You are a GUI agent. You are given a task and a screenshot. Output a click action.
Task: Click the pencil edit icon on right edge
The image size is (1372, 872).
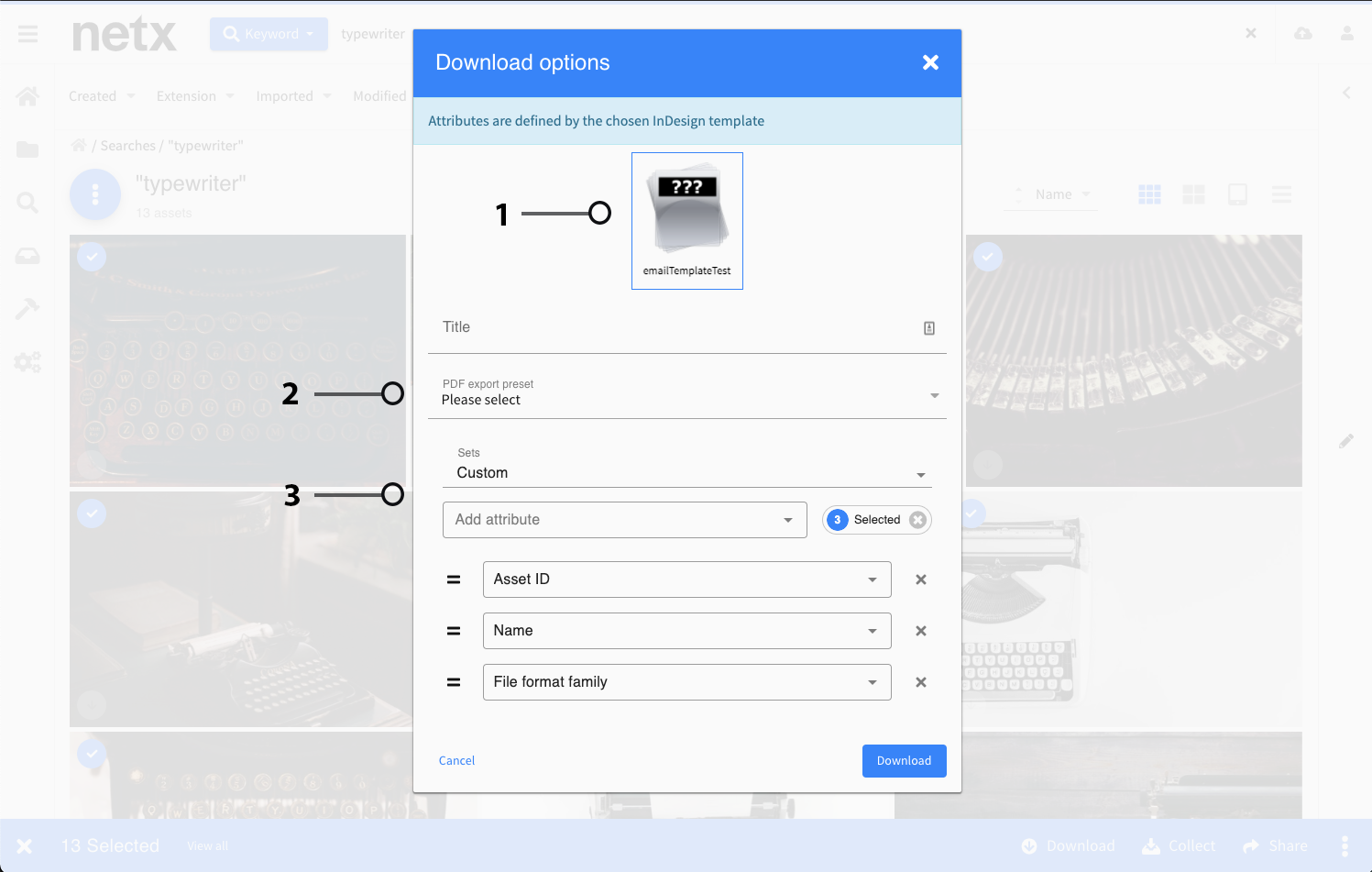point(1346,441)
